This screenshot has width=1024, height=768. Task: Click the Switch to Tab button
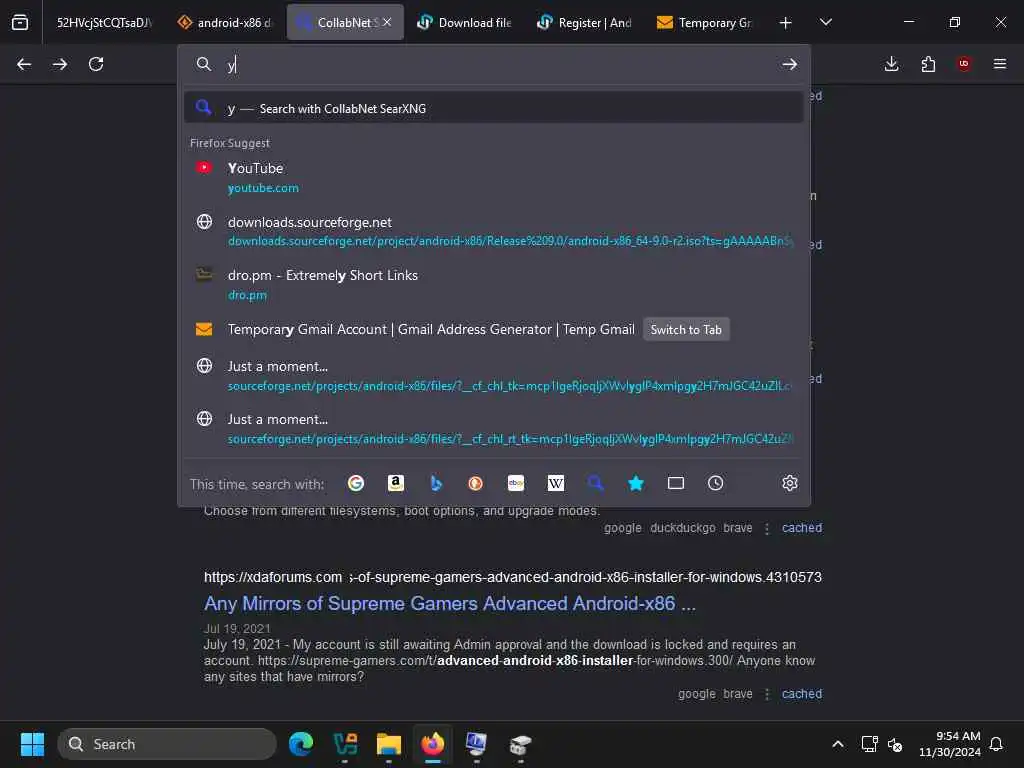(686, 330)
